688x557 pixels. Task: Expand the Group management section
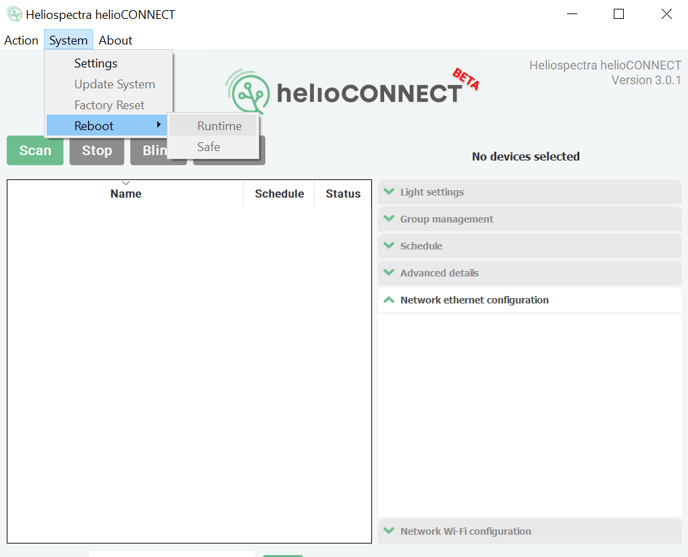[x=530, y=219]
